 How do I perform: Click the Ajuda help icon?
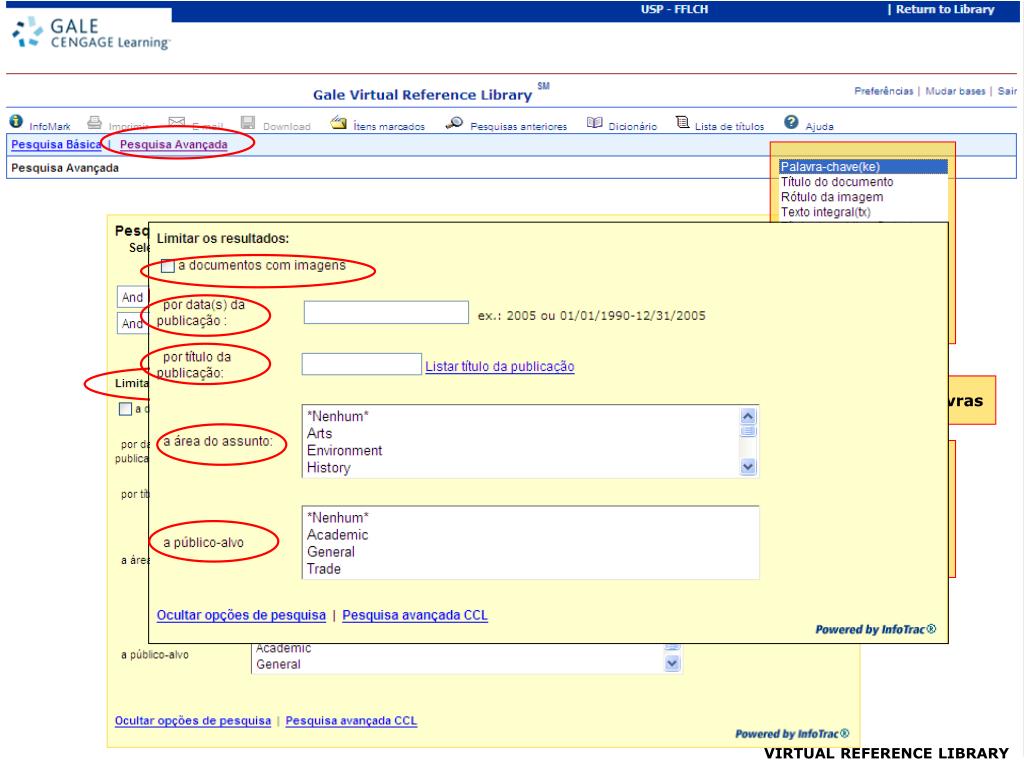click(791, 122)
